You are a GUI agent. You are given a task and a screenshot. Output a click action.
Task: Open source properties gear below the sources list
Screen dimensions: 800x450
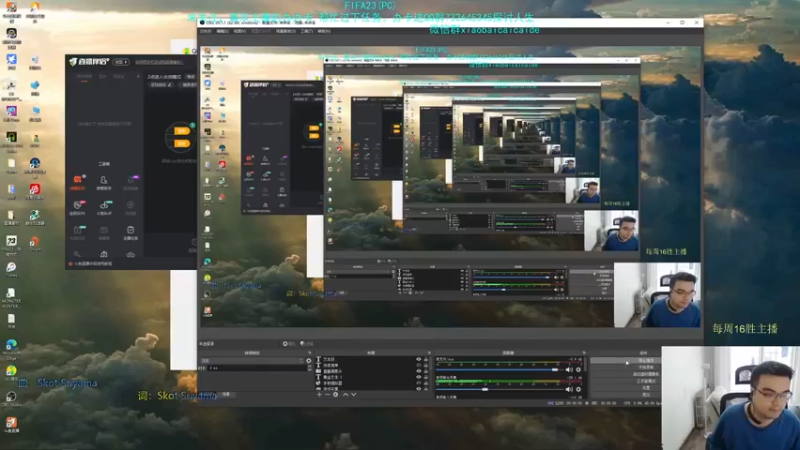pyautogui.click(x=335, y=394)
